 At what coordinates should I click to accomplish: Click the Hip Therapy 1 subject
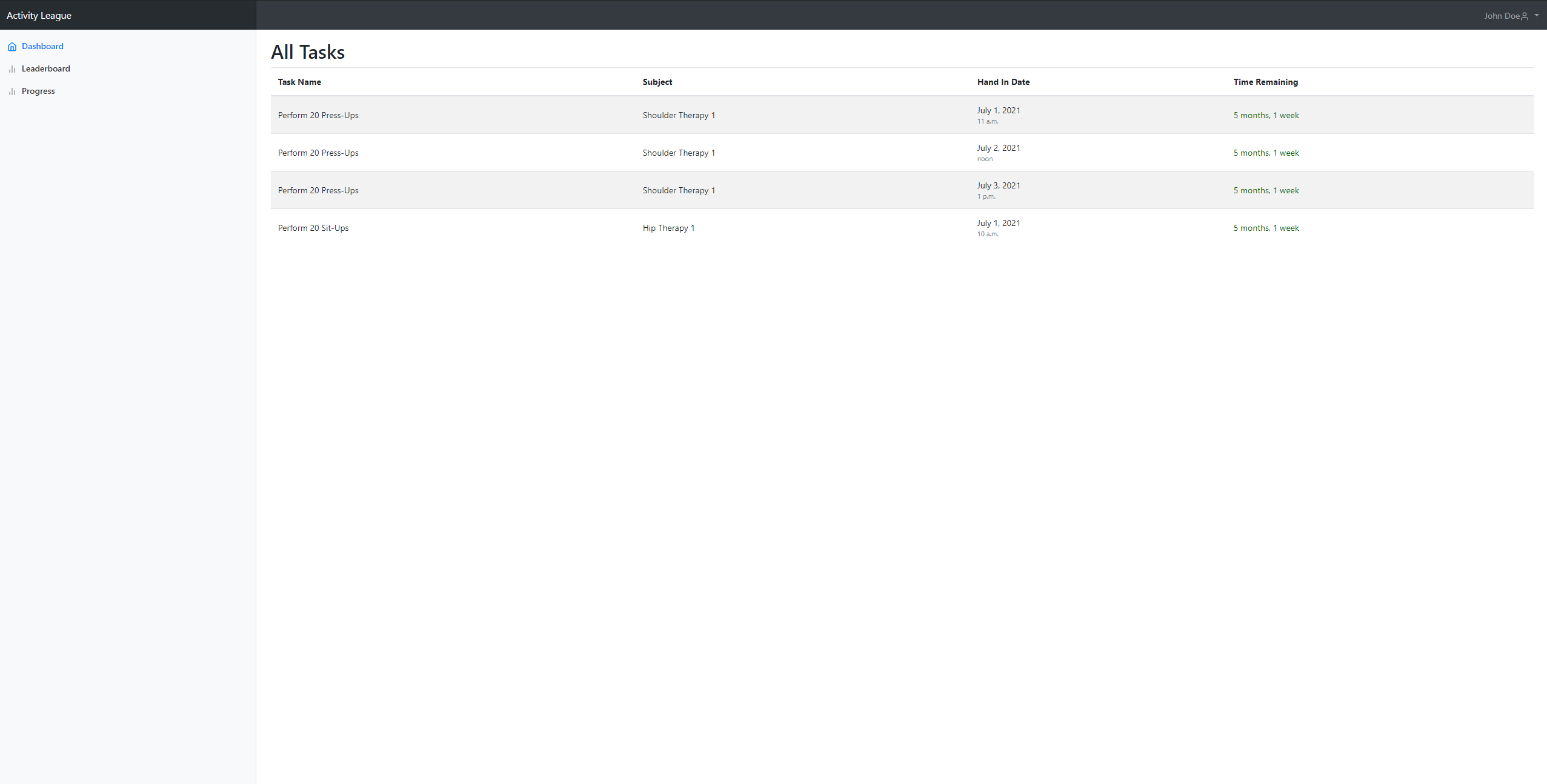pyautogui.click(x=668, y=228)
